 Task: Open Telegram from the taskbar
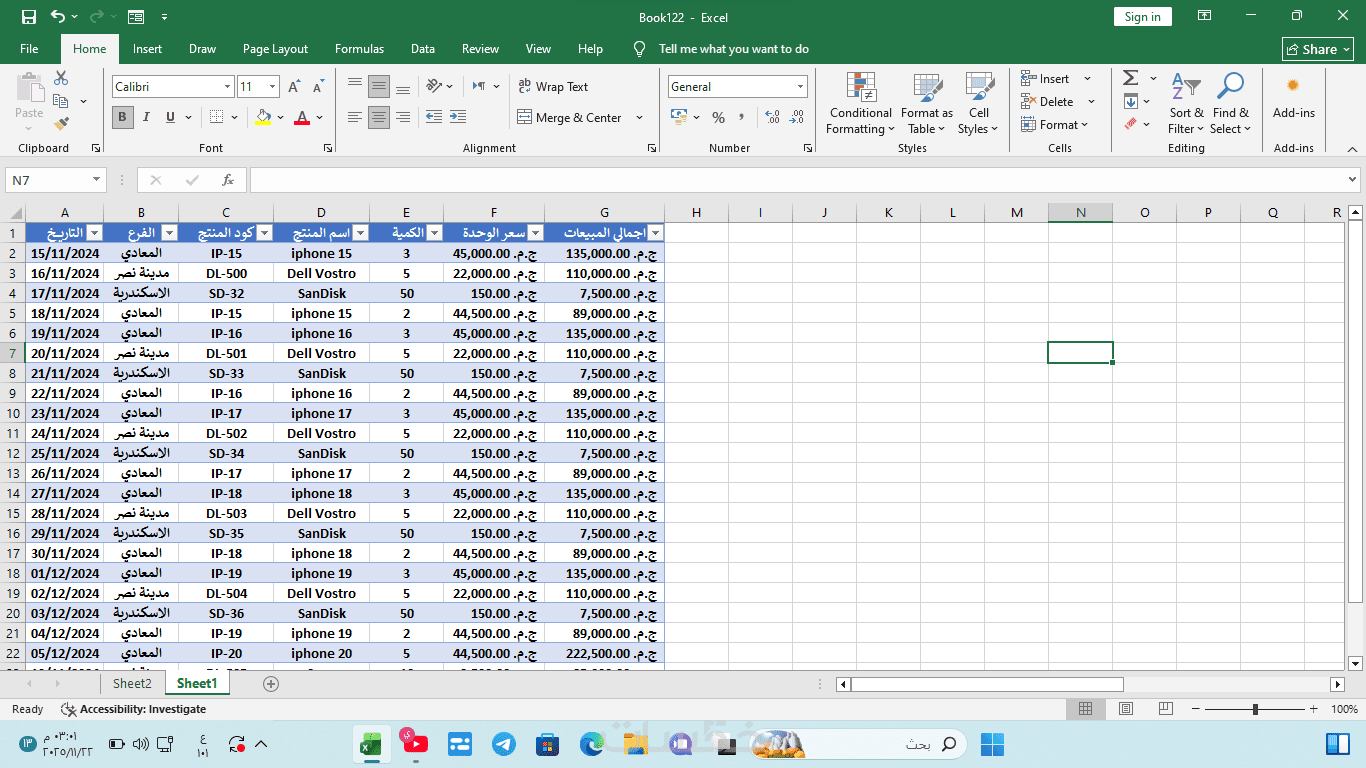[x=504, y=744]
